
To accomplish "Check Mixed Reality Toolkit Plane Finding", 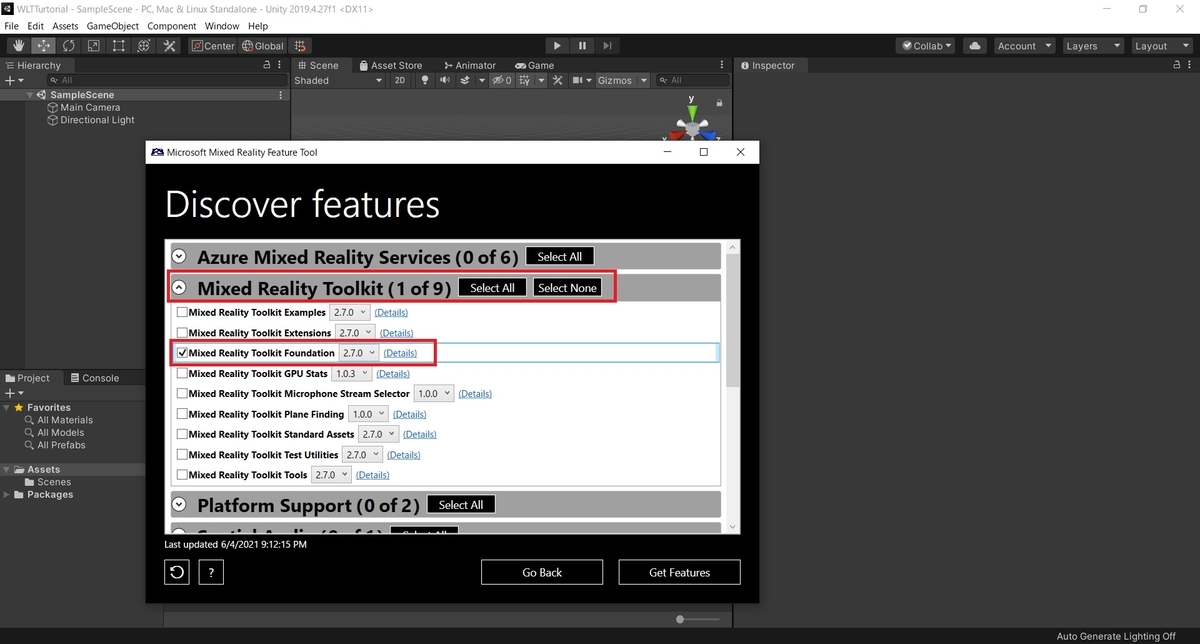I will (x=181, y=414).
